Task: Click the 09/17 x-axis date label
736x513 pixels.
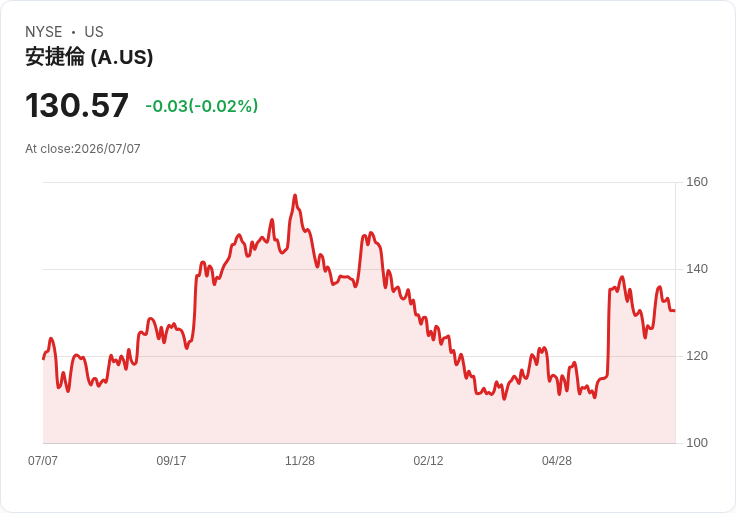Action: tap(171, 460)
